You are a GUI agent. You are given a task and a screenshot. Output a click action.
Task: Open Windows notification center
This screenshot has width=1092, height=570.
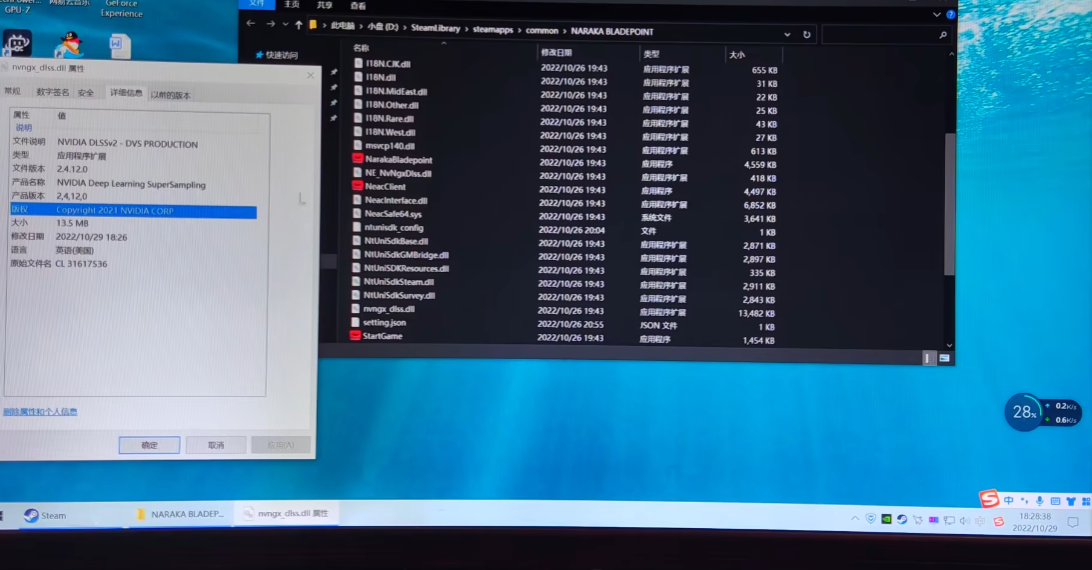click(x=1073, y=522)
